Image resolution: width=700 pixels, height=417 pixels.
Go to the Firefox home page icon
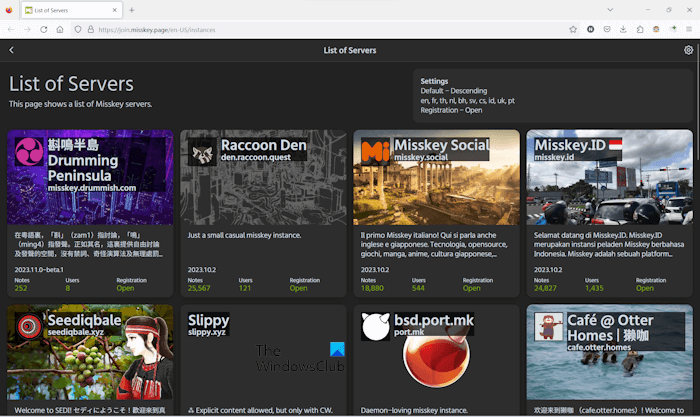pos(60,29)
